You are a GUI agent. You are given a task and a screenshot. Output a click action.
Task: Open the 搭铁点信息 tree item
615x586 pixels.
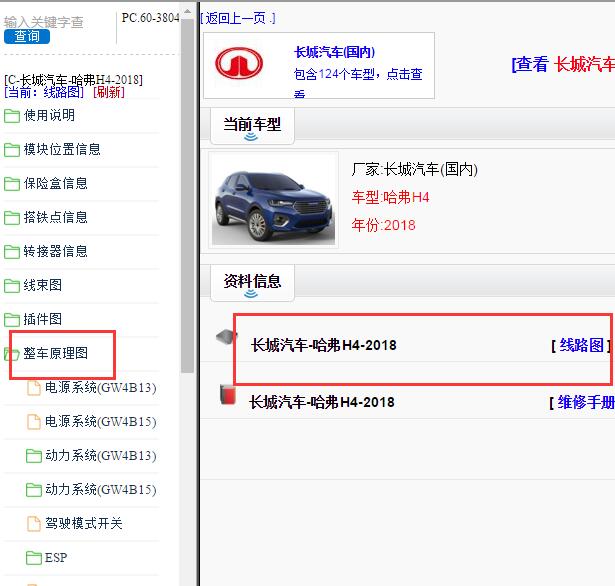[x=55, y=217]
